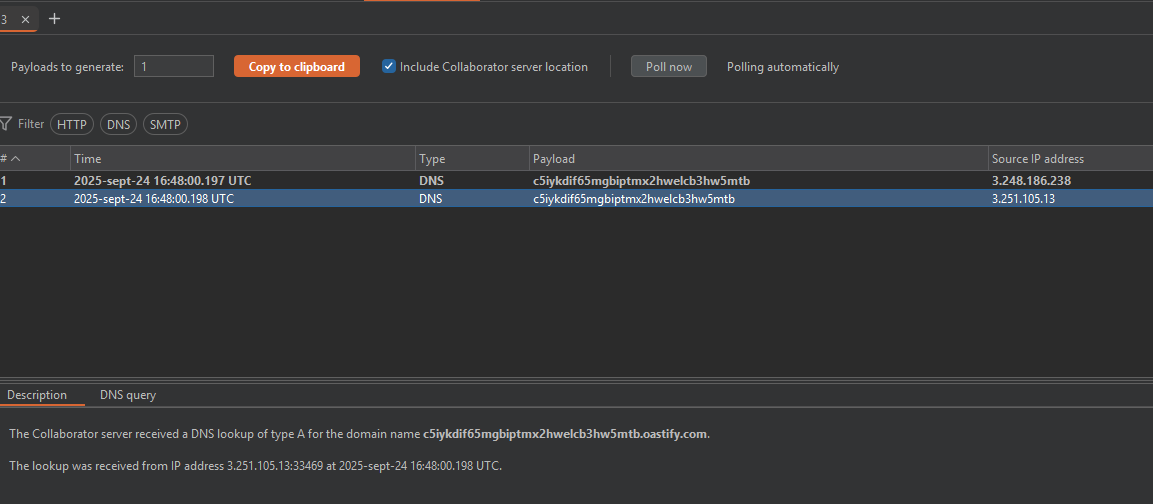Toggle the SMTP filter pill
This screenshot has height=504, width=1153.
coord(165,124)
